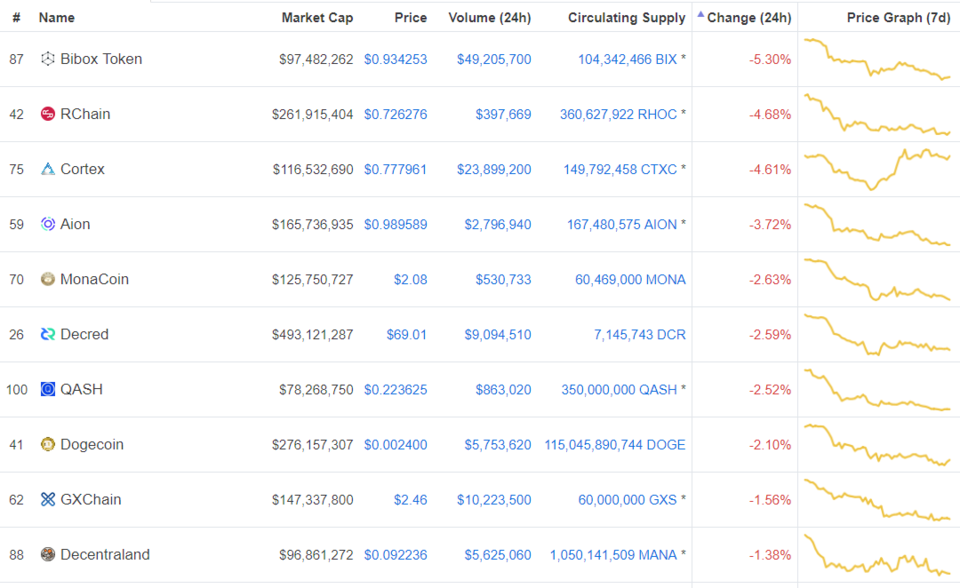Click RChain change value -4.68%
This screenshot has width=960, height=588.
tap(770, 115)
